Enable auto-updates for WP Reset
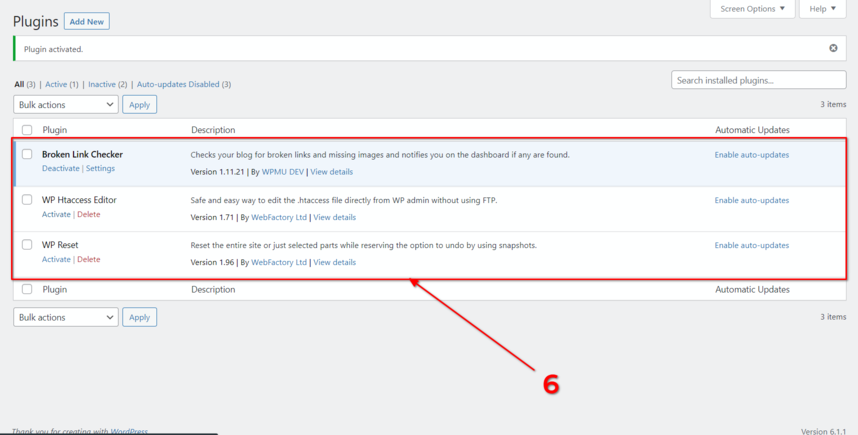This screenshot has width=858, height=435. [x=752, y=245]
